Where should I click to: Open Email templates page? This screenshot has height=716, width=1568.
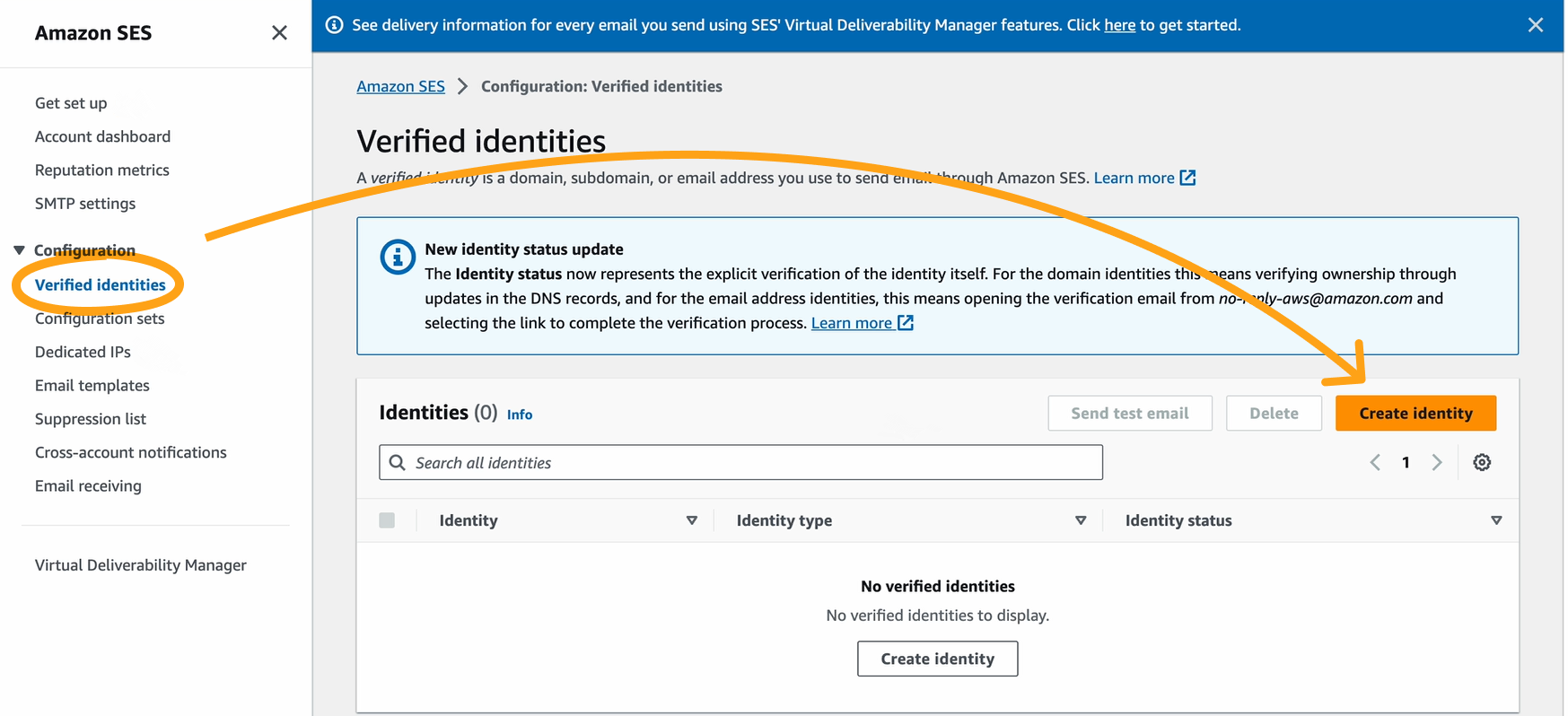[x=92, y=386]
